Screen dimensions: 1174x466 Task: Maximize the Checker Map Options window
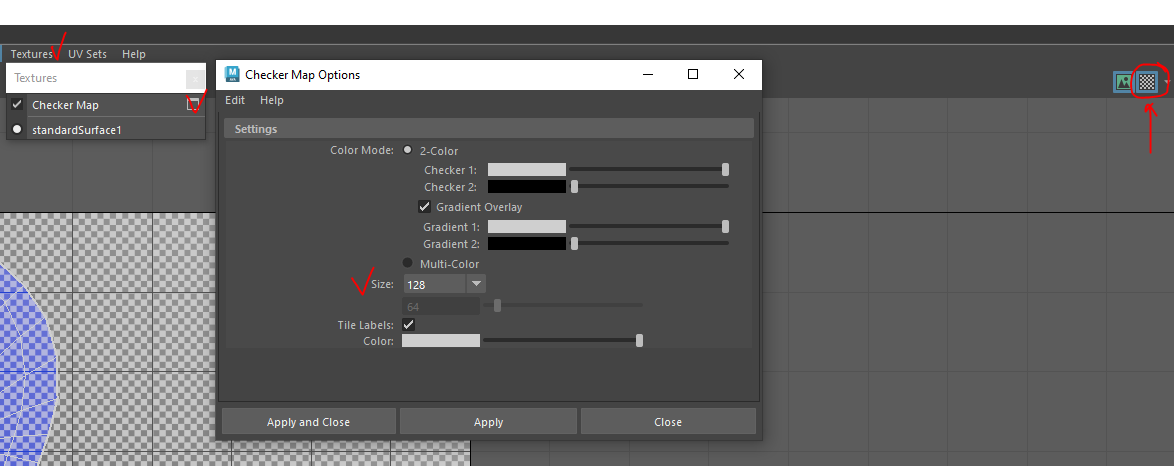point(693,74)
